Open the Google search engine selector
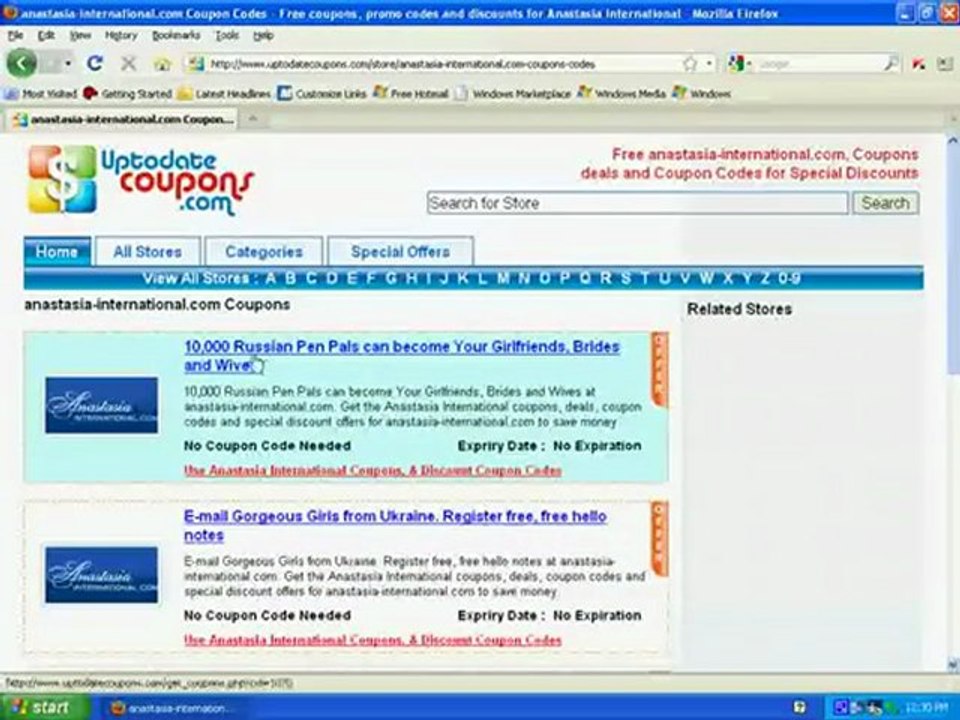Screen dimensions: 960x720 click(x=740, y=64)
